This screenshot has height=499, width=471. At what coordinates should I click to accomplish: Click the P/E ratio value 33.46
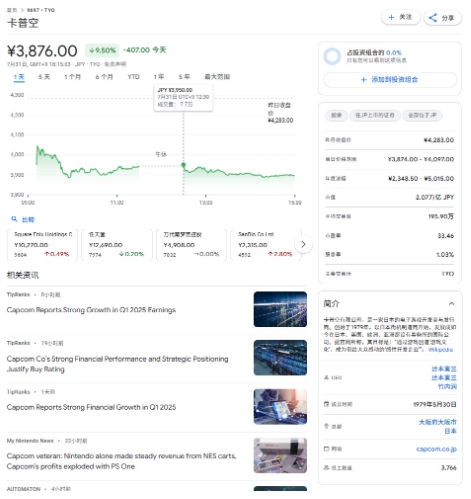(x=446, y=236)
